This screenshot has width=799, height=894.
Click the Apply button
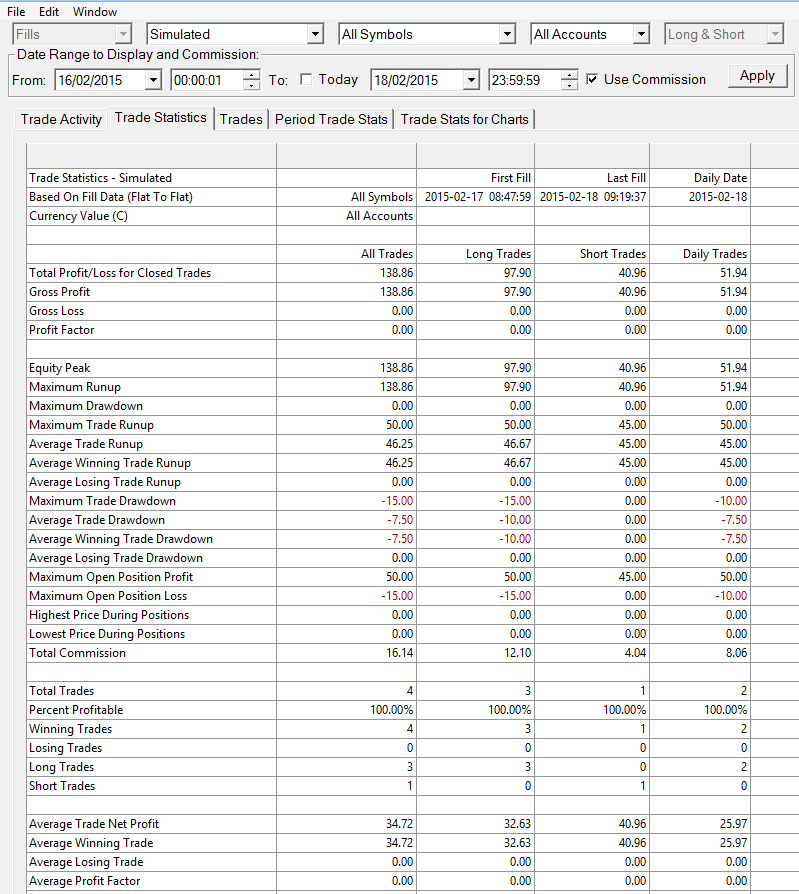tap(757, 76)
